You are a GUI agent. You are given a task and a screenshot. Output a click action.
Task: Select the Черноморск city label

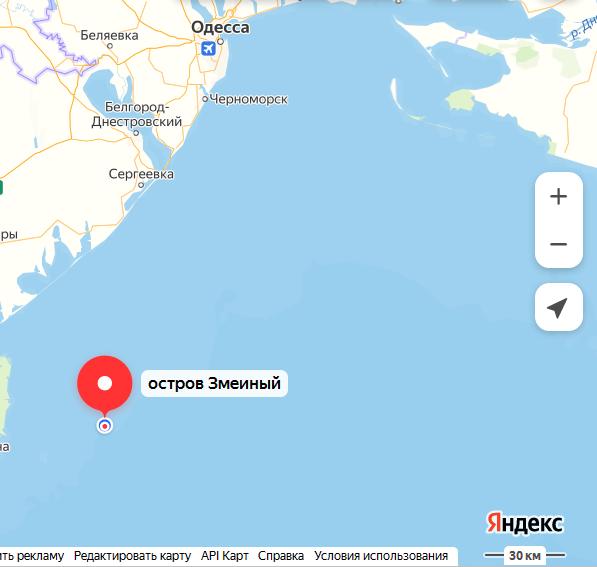[x=249, y=99]
